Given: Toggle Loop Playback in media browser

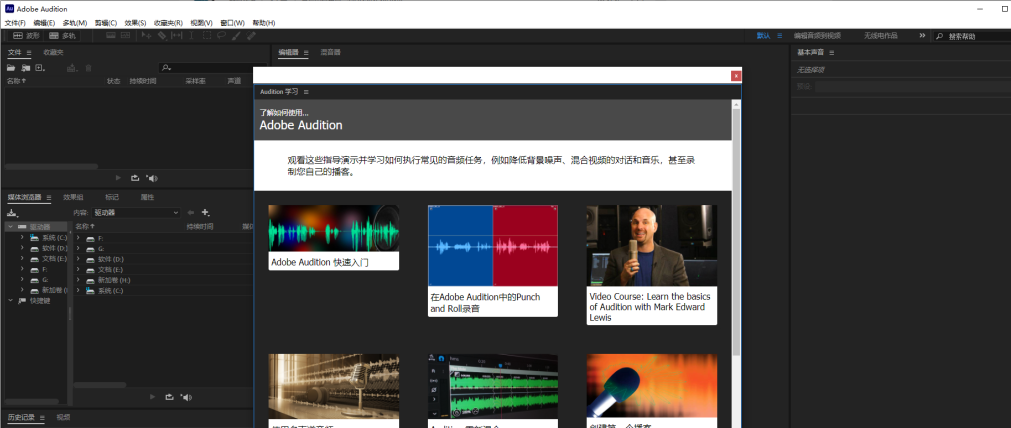Looking at the screenshot, I should click(x=170, y=397).
